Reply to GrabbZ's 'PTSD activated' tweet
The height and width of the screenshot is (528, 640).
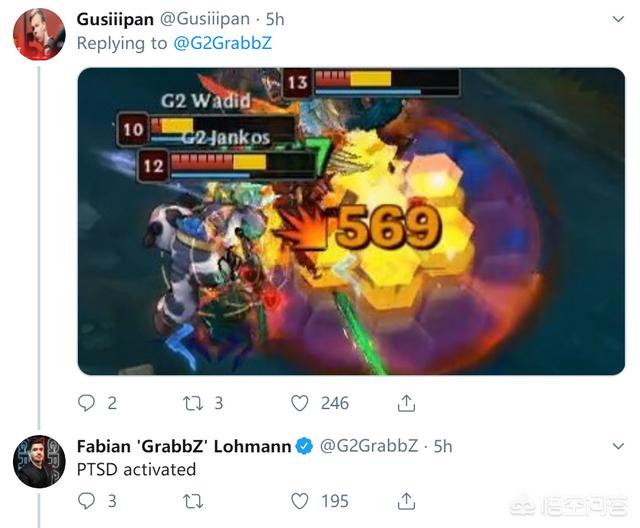pyautogui.click(x=86, y=501)
